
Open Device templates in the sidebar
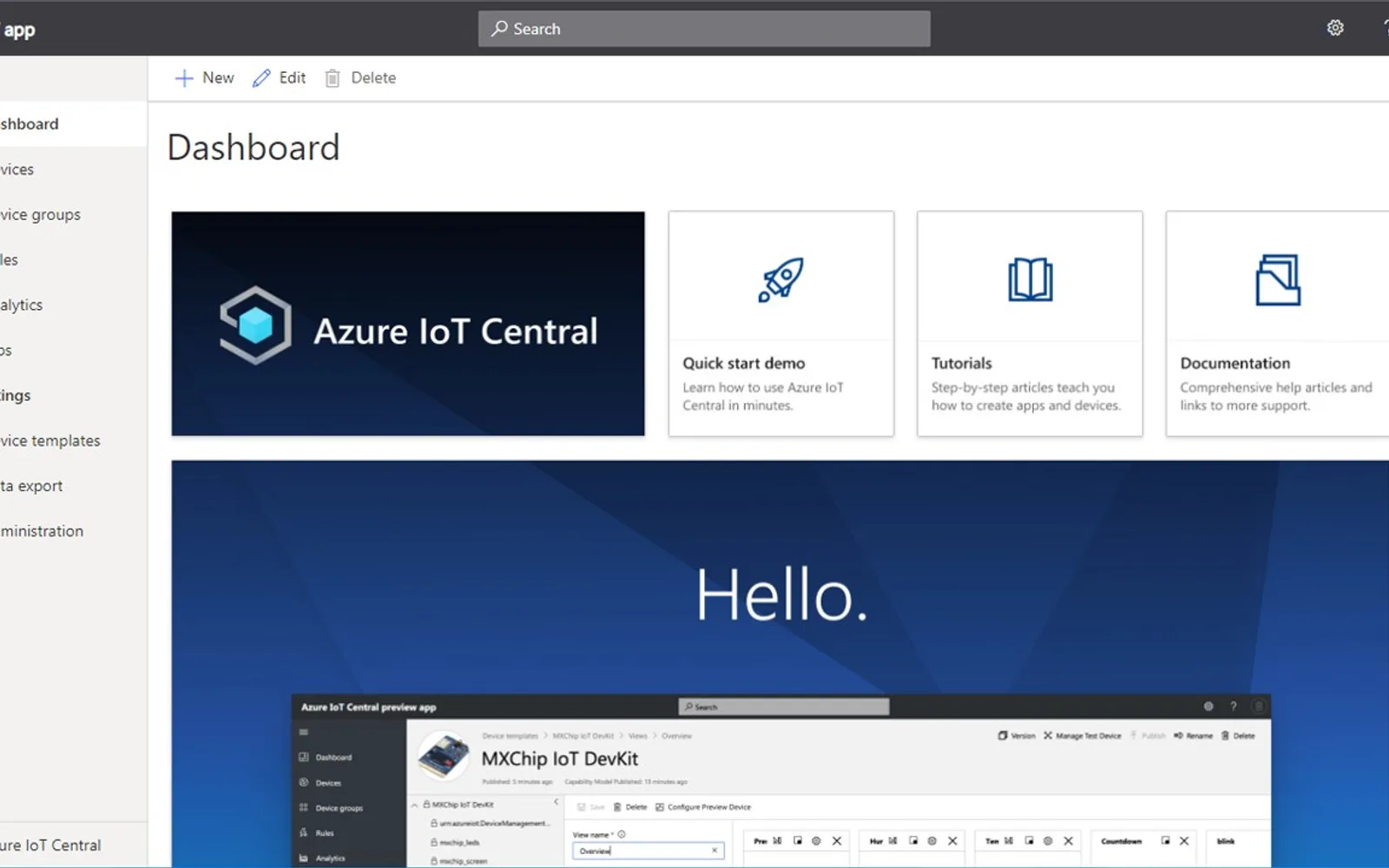[x=73, y=440]
